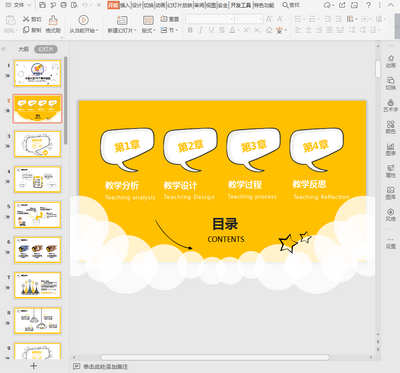Click the horizontal scrollbar under the slide
The width and height of the screenshot is (400, 373).
point(215,357)
